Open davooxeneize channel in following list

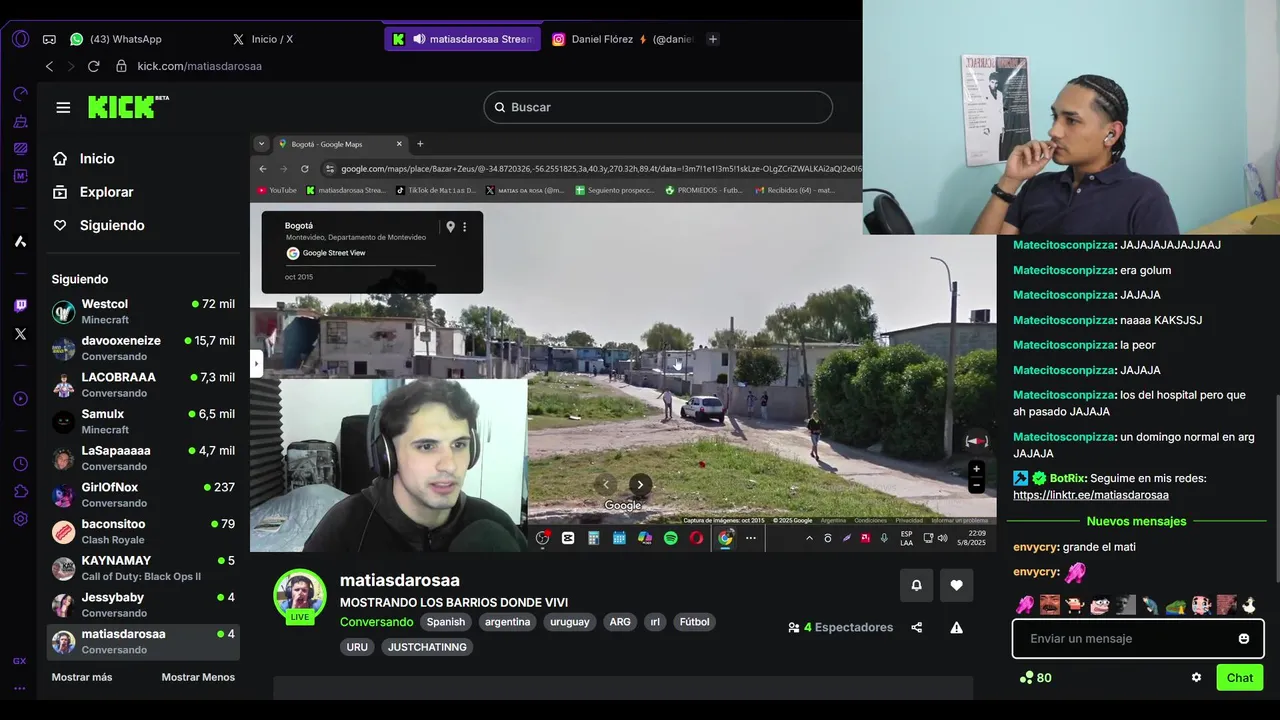(144, 348)
